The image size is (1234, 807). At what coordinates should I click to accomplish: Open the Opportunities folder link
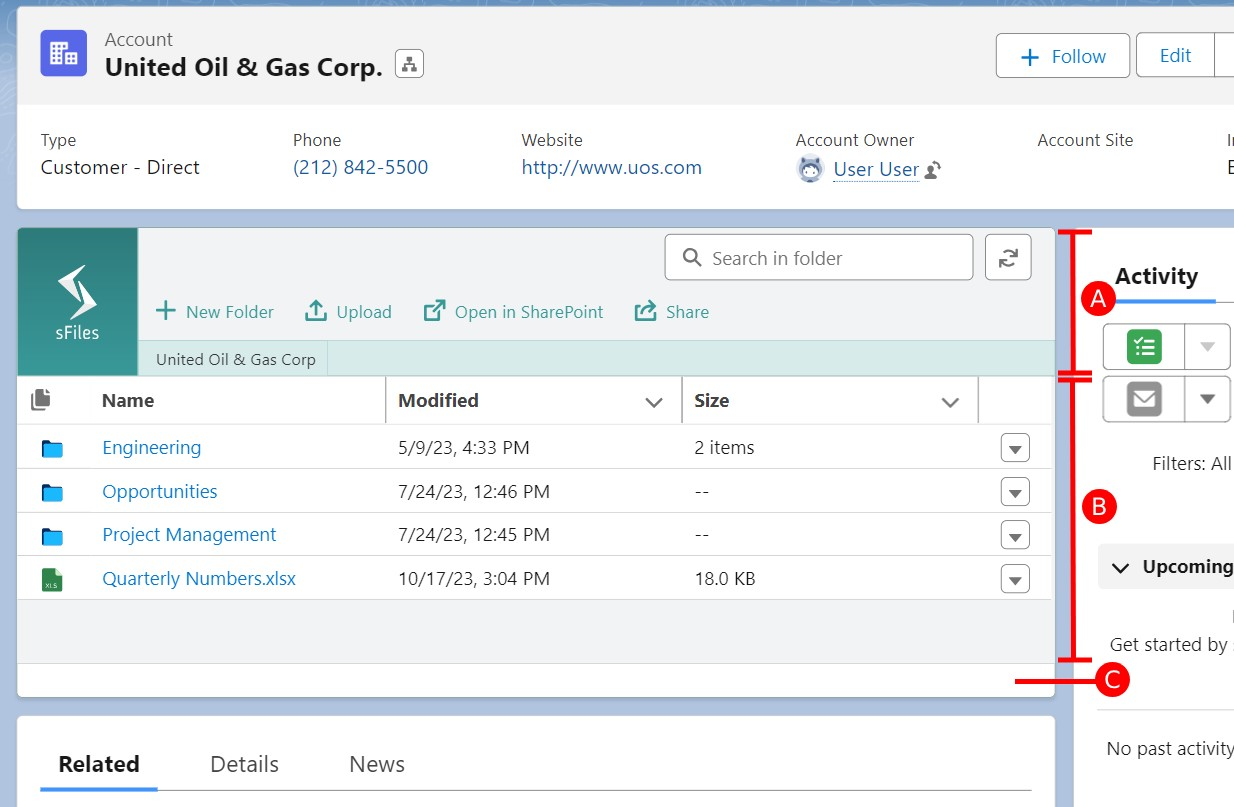(160, 492)
